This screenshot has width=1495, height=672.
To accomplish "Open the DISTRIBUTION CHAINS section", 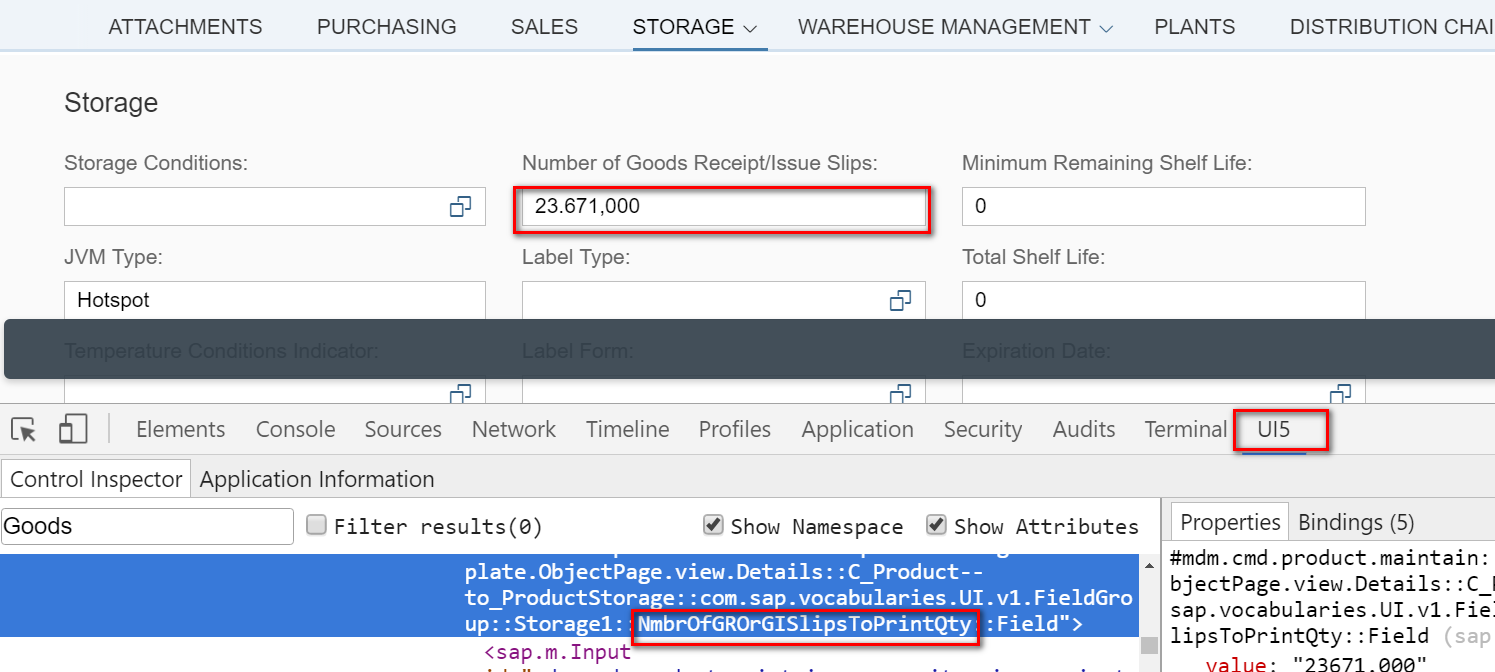I will 1392,27.
